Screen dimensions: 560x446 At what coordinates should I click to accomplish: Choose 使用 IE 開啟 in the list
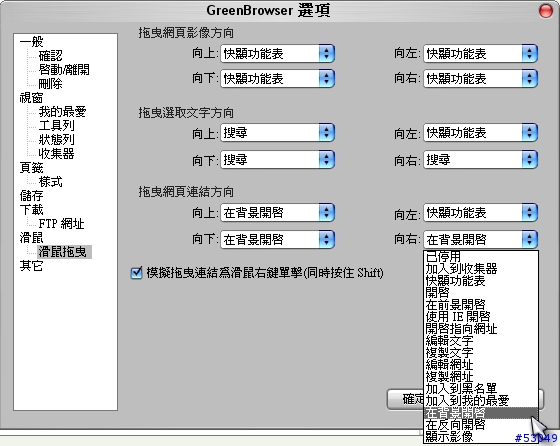point(481,317)
